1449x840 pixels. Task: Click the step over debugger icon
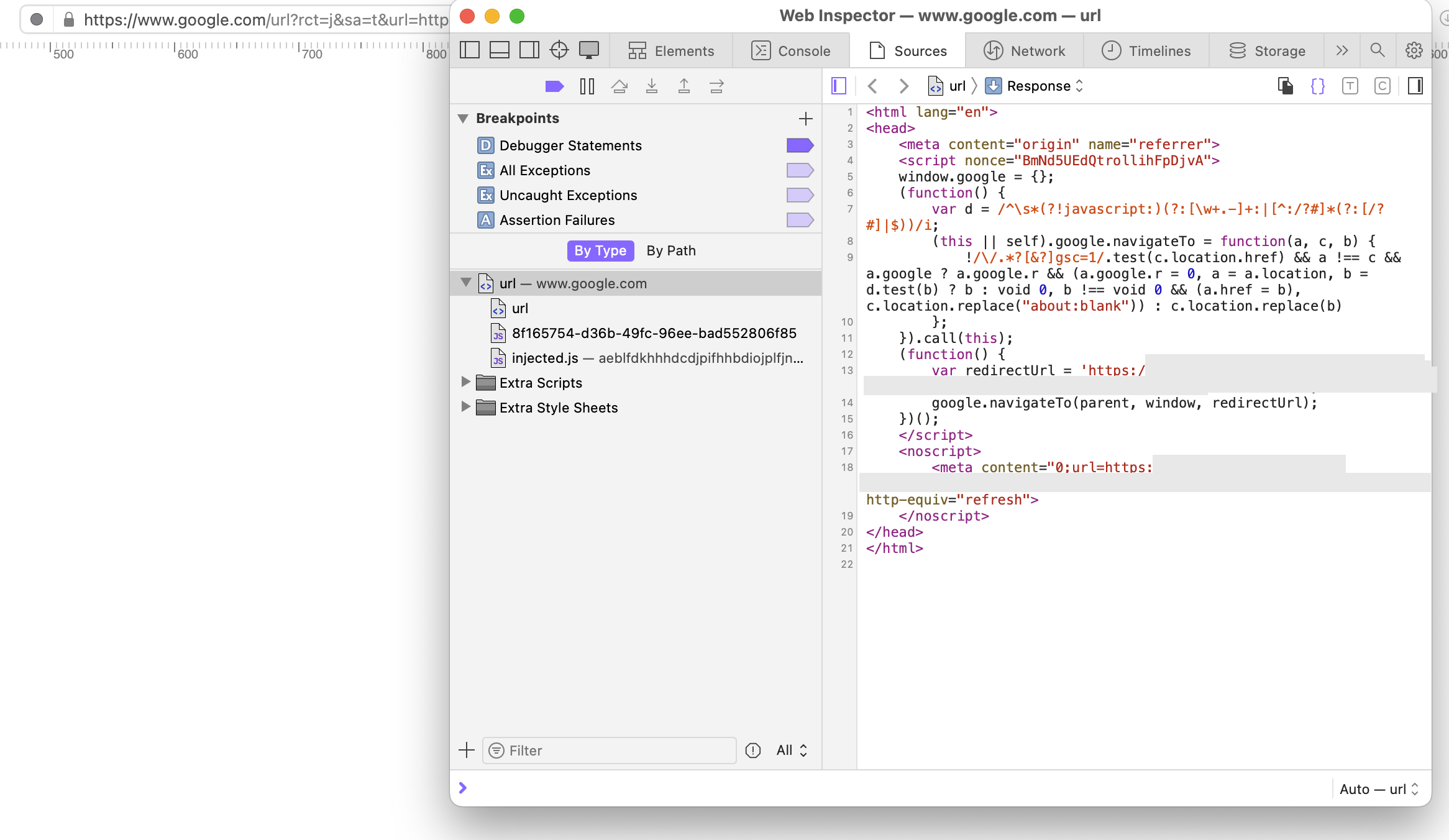619,86
